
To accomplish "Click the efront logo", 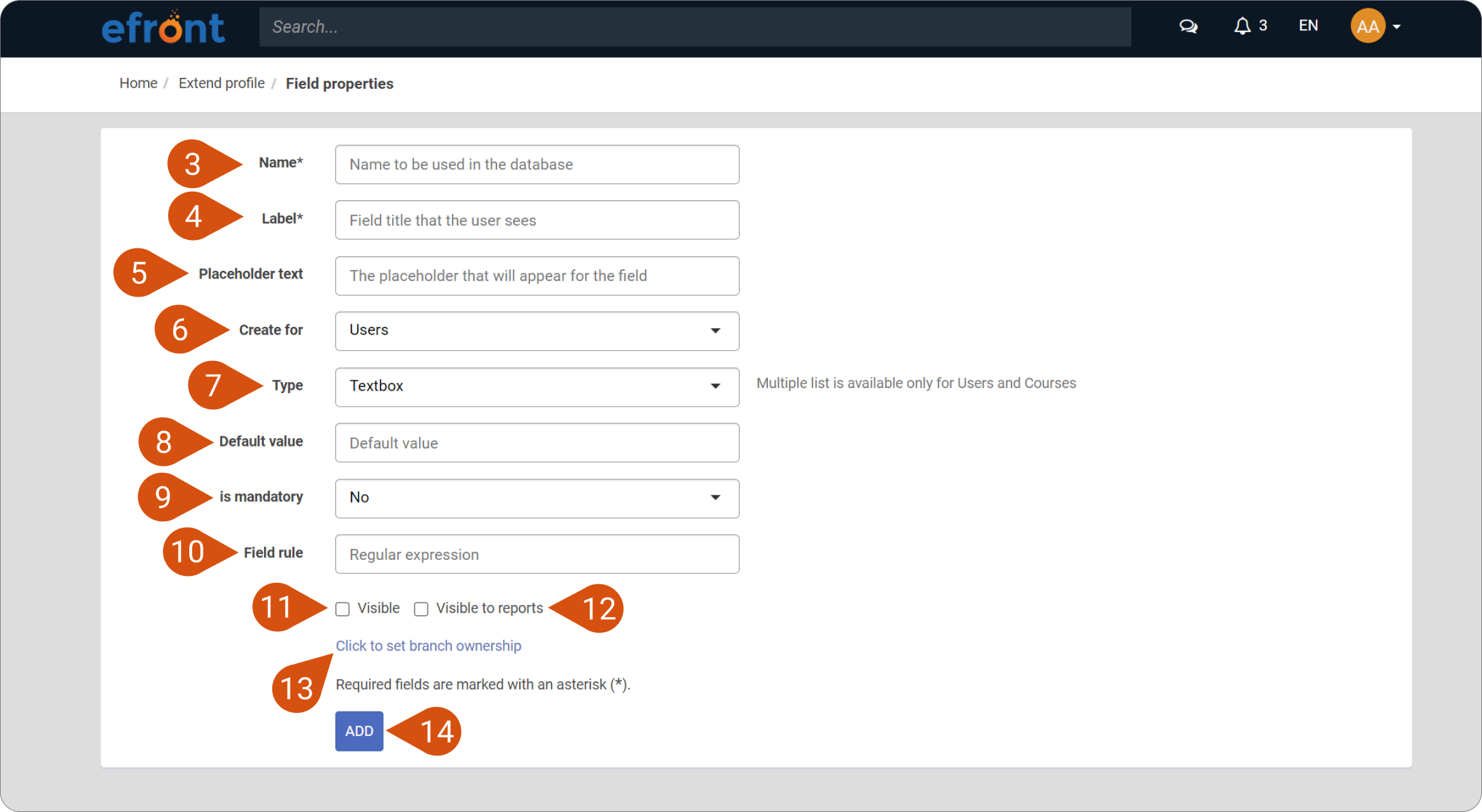I will pyautogui.click(x=163, y=27).
